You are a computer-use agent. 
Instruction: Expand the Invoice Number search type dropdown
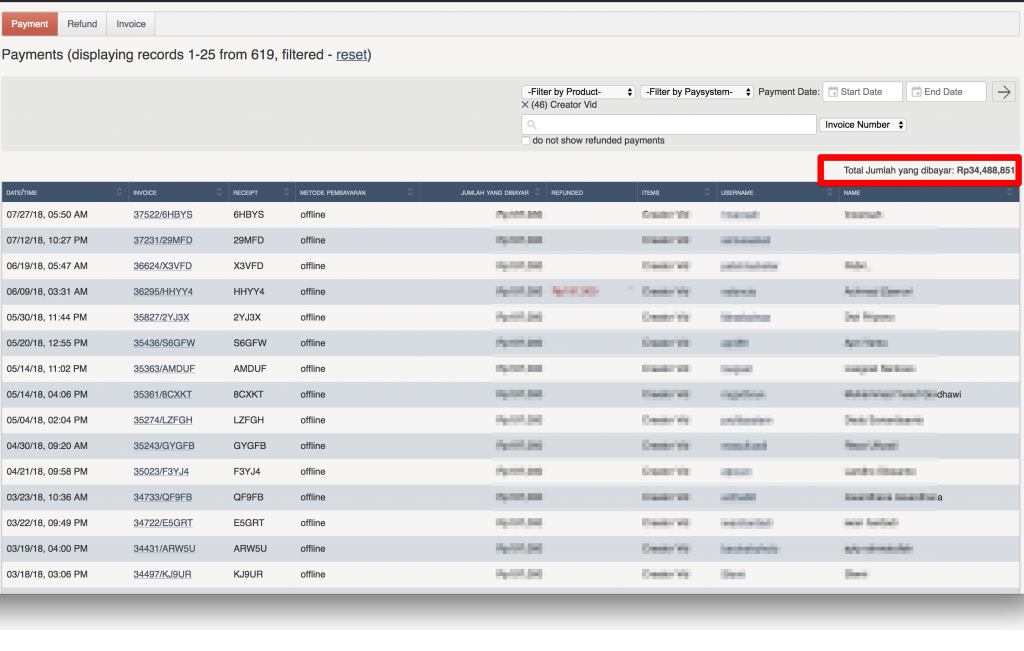pyautogui.click(x=863, y=125)
